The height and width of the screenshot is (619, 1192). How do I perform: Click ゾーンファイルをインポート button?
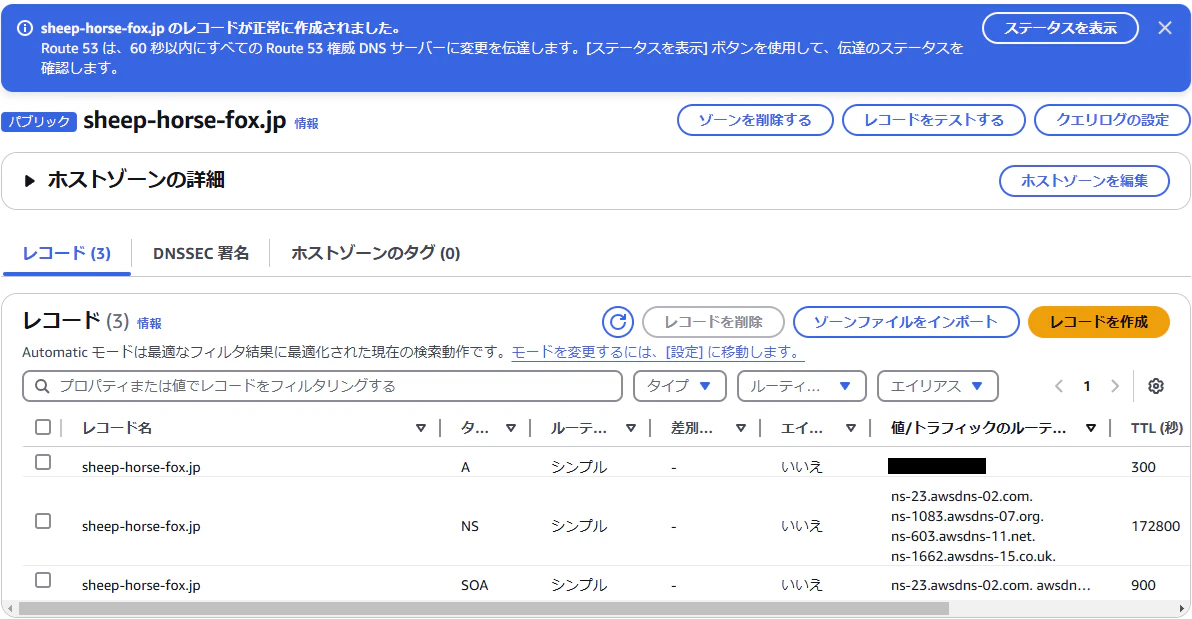point(905,322)
